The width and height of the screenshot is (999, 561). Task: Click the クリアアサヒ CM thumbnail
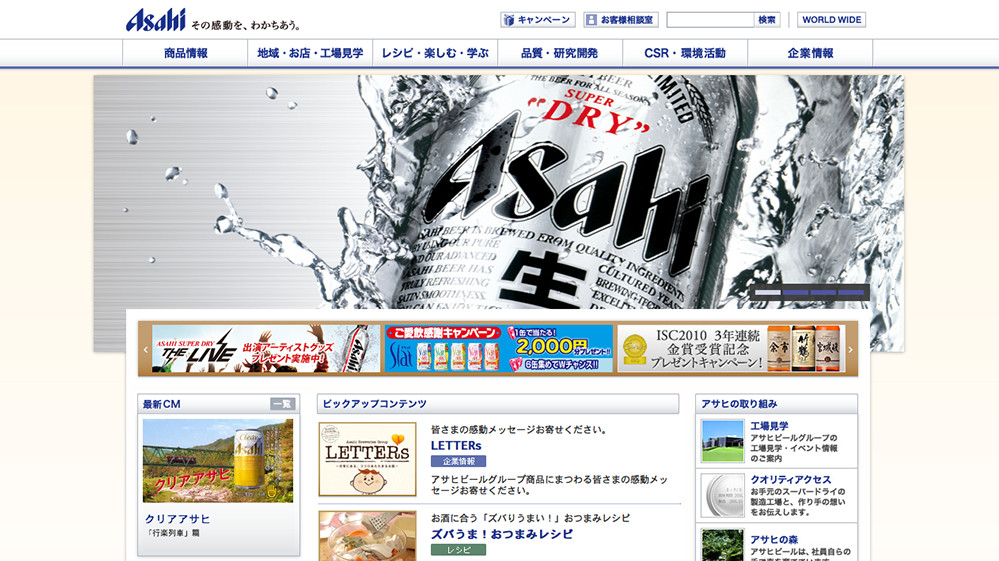coord(218,460)
